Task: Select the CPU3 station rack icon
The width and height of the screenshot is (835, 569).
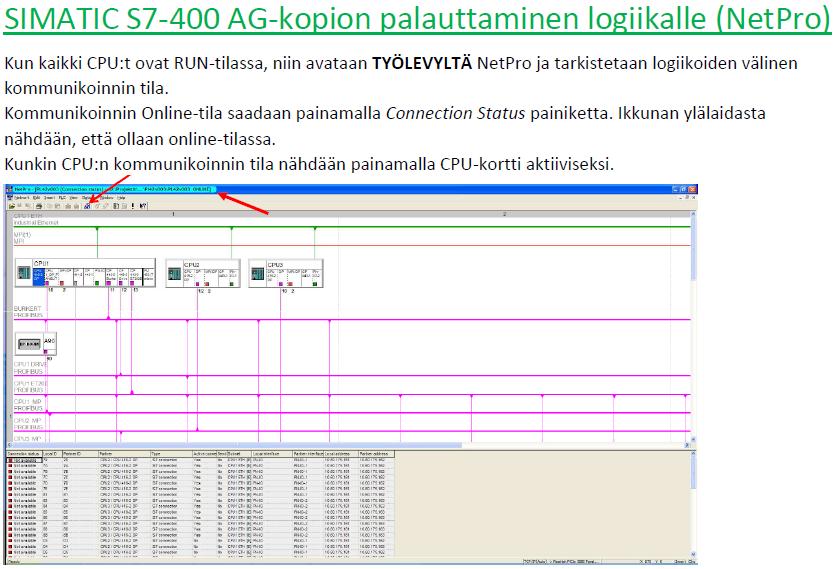Action: [258, 274]
